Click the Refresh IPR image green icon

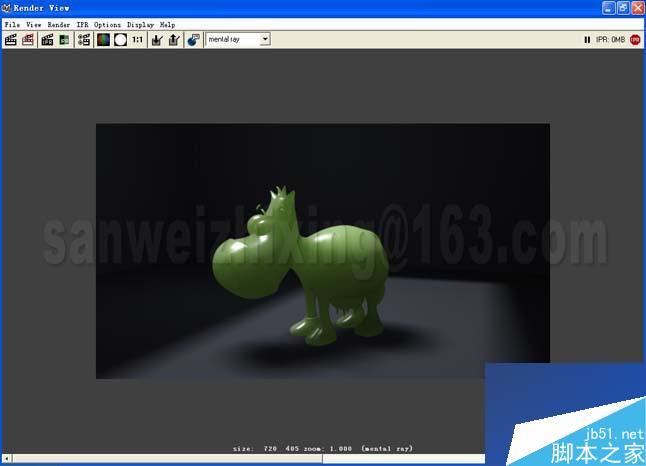pyautogui.click(x=64, y=40)
